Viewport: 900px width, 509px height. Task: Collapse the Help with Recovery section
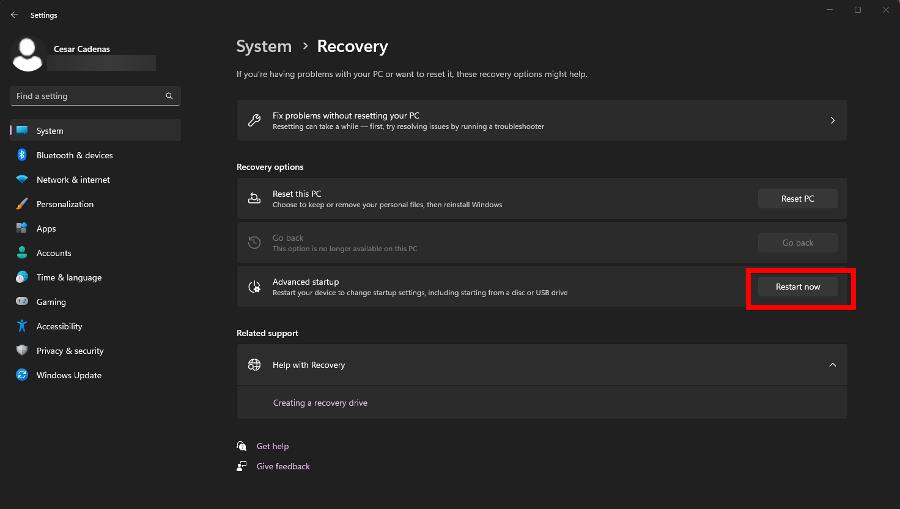[832, 365]
